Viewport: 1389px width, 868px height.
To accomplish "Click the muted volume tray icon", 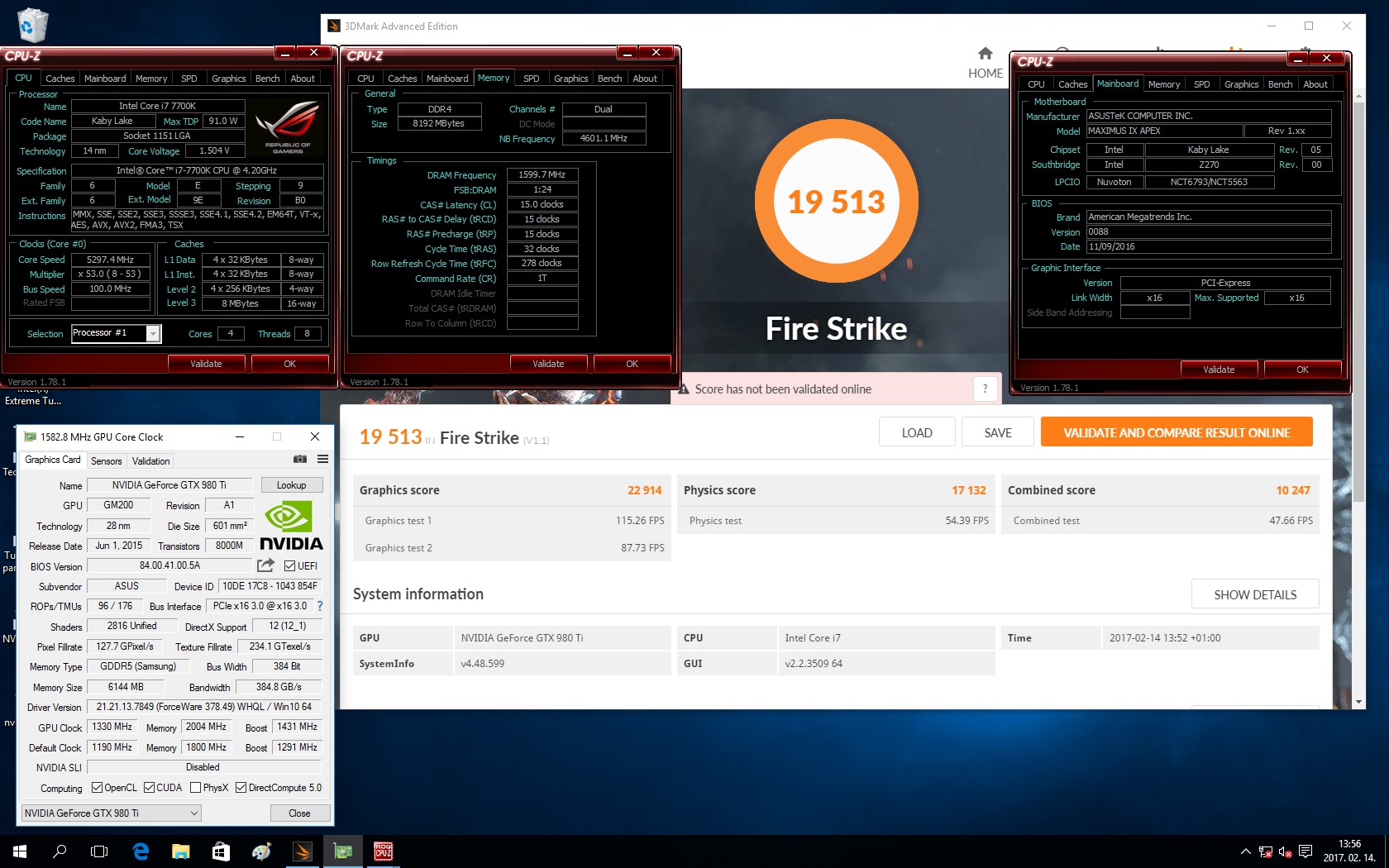I will (x=1285, y=851).
